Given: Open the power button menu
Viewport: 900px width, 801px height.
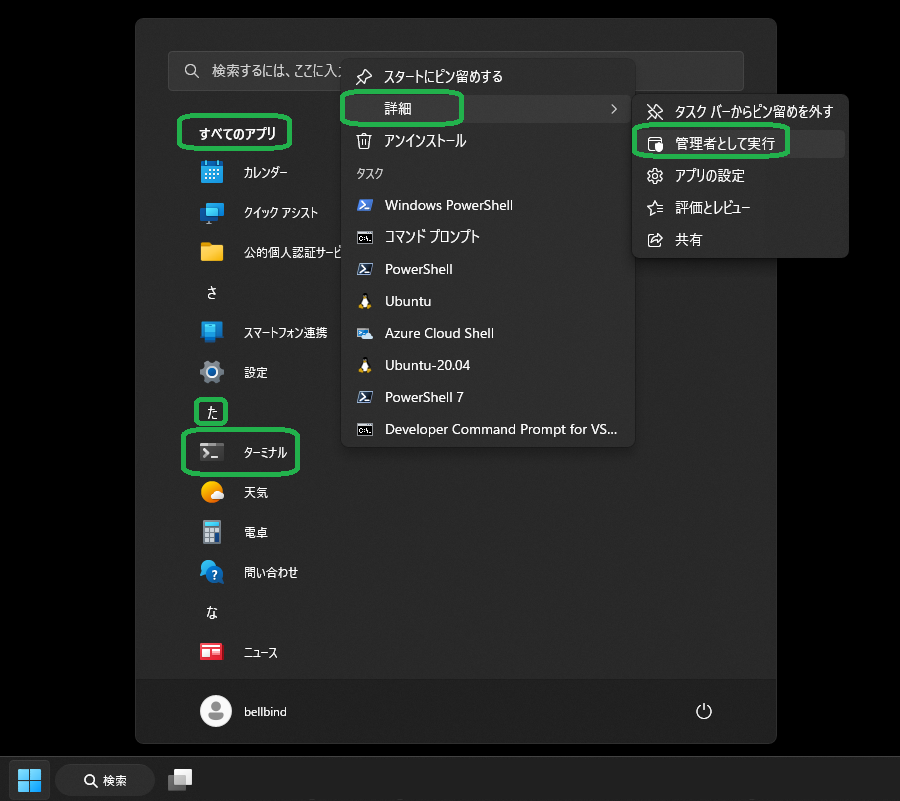Looking at the screenshot, I should [704, 711].
